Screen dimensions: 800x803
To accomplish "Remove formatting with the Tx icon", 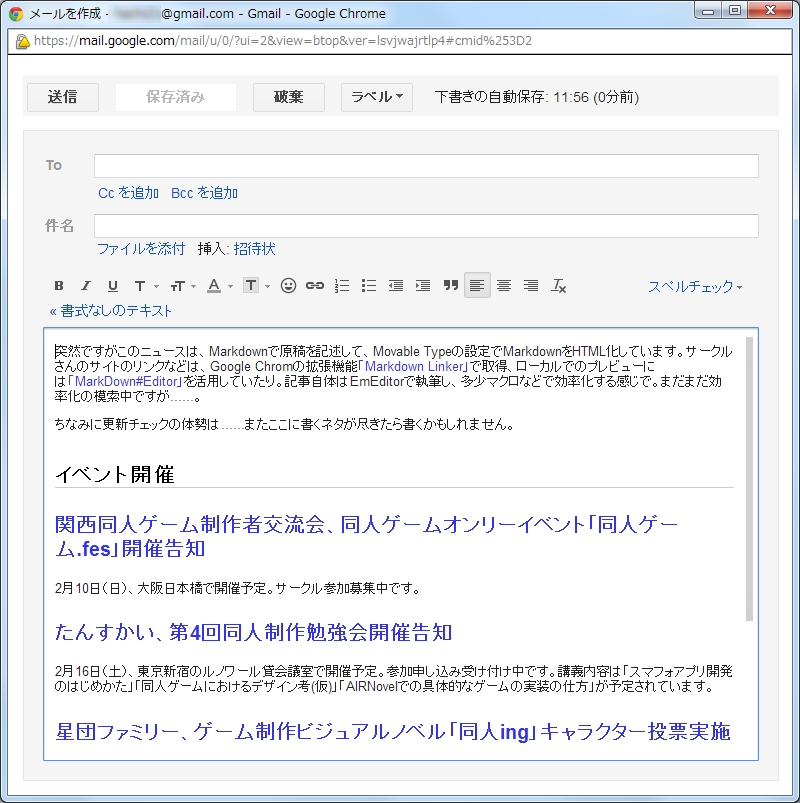I will [559, 285].
